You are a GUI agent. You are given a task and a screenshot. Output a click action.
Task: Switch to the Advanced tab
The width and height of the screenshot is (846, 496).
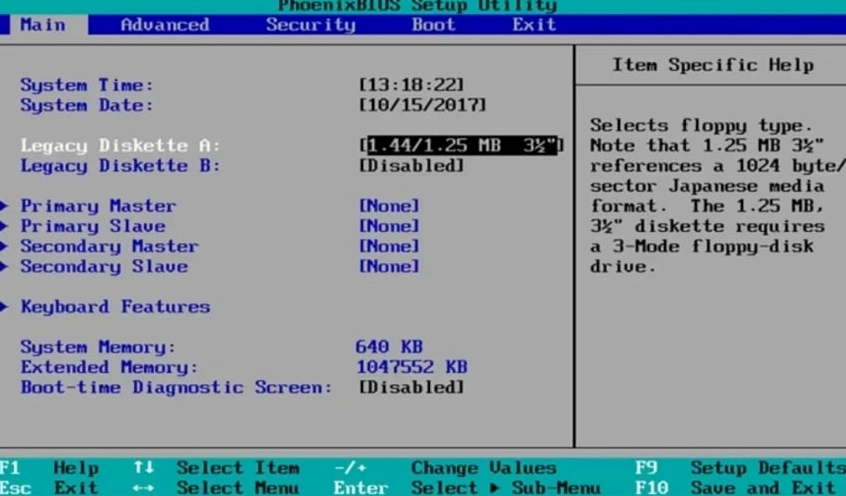(165, 25)
